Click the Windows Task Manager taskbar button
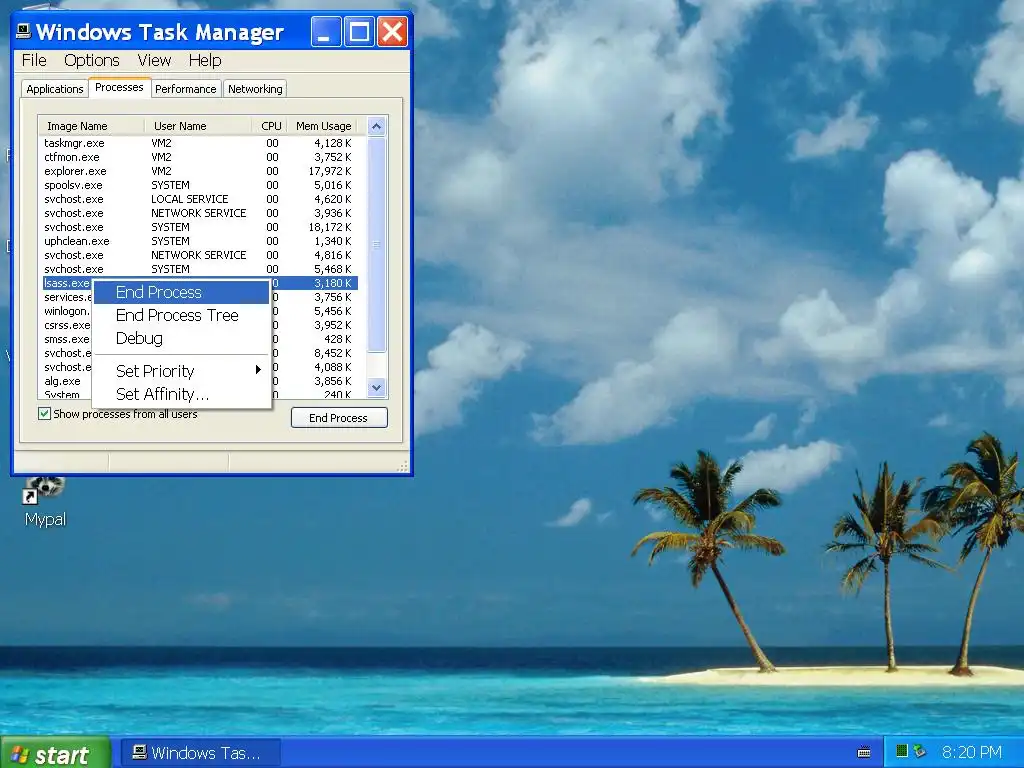 tap(199, 753)
